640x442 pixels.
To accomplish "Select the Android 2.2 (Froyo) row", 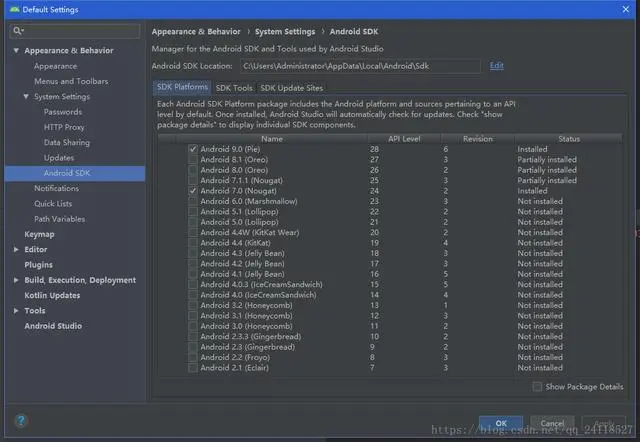I will point(390,358).
